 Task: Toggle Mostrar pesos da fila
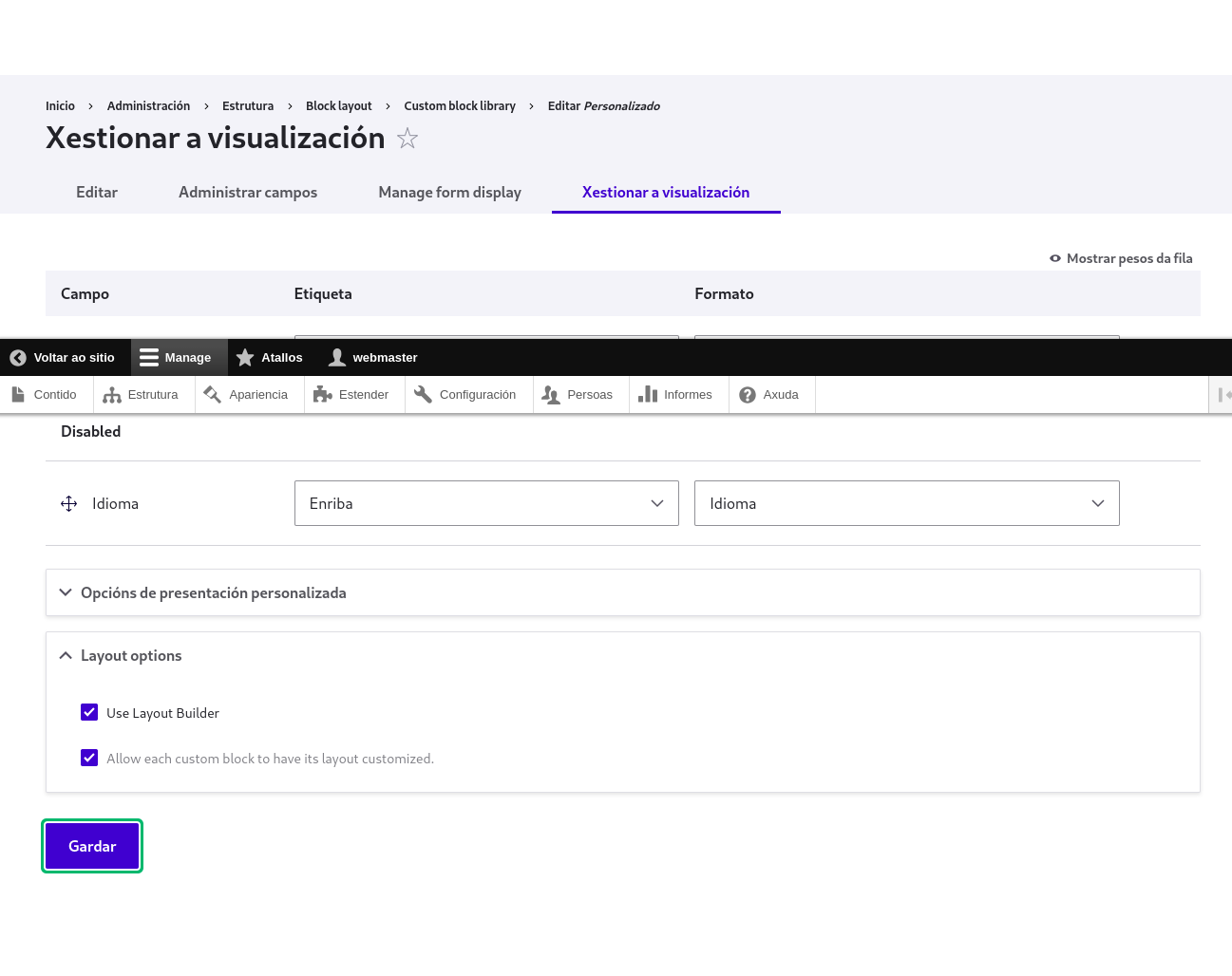1121,257
